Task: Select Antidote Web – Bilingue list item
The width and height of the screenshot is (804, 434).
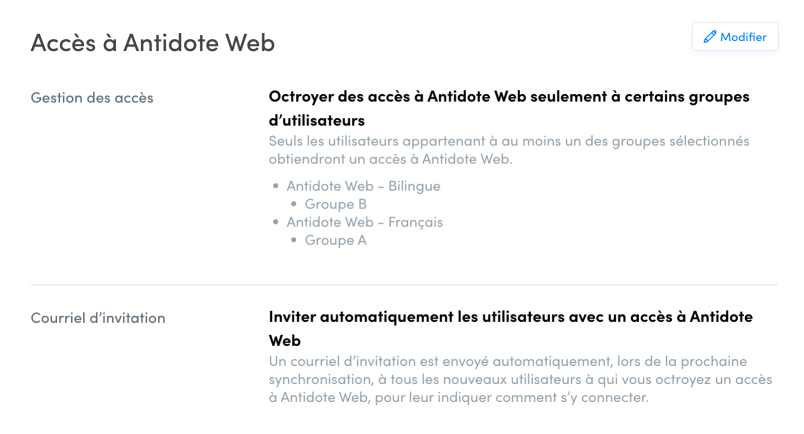Action: tap(364, 186)
